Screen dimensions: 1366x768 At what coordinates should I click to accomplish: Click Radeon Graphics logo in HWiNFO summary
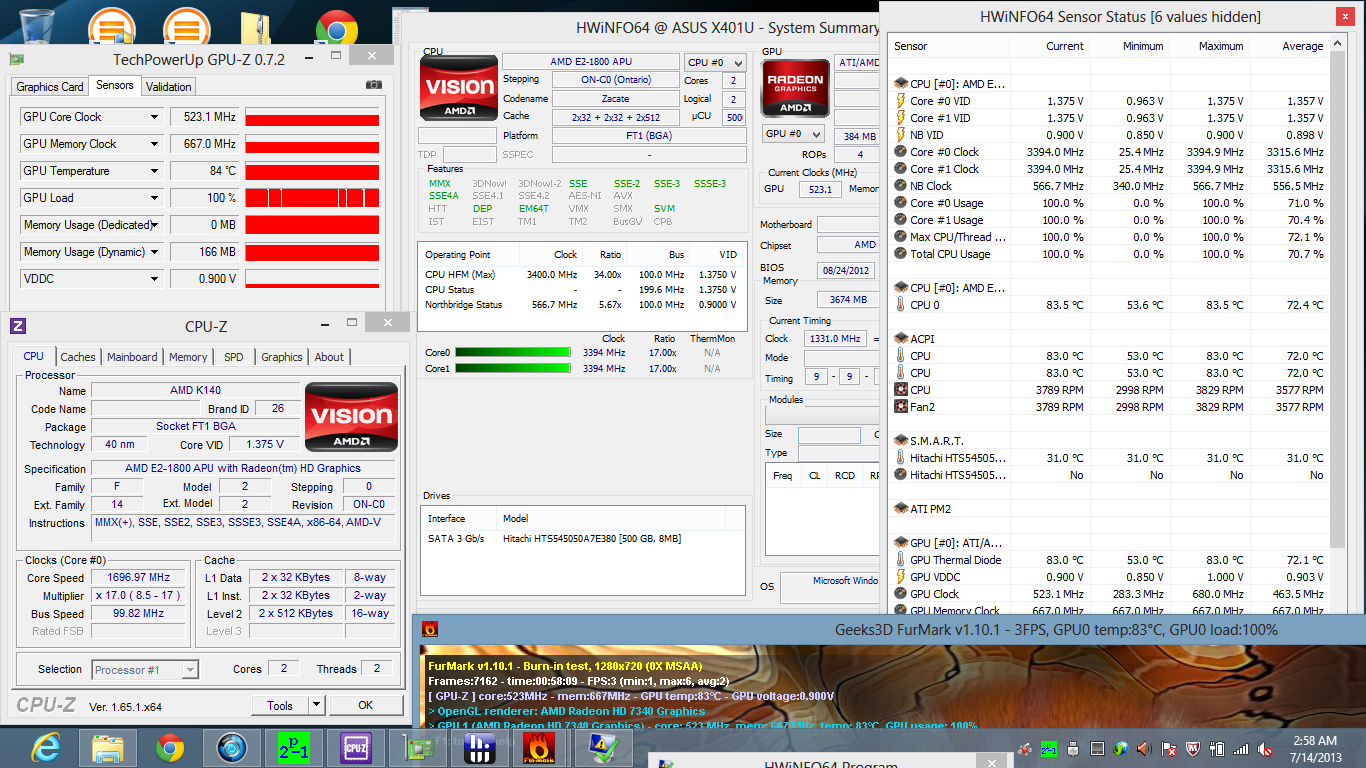(x=796, y=89)
